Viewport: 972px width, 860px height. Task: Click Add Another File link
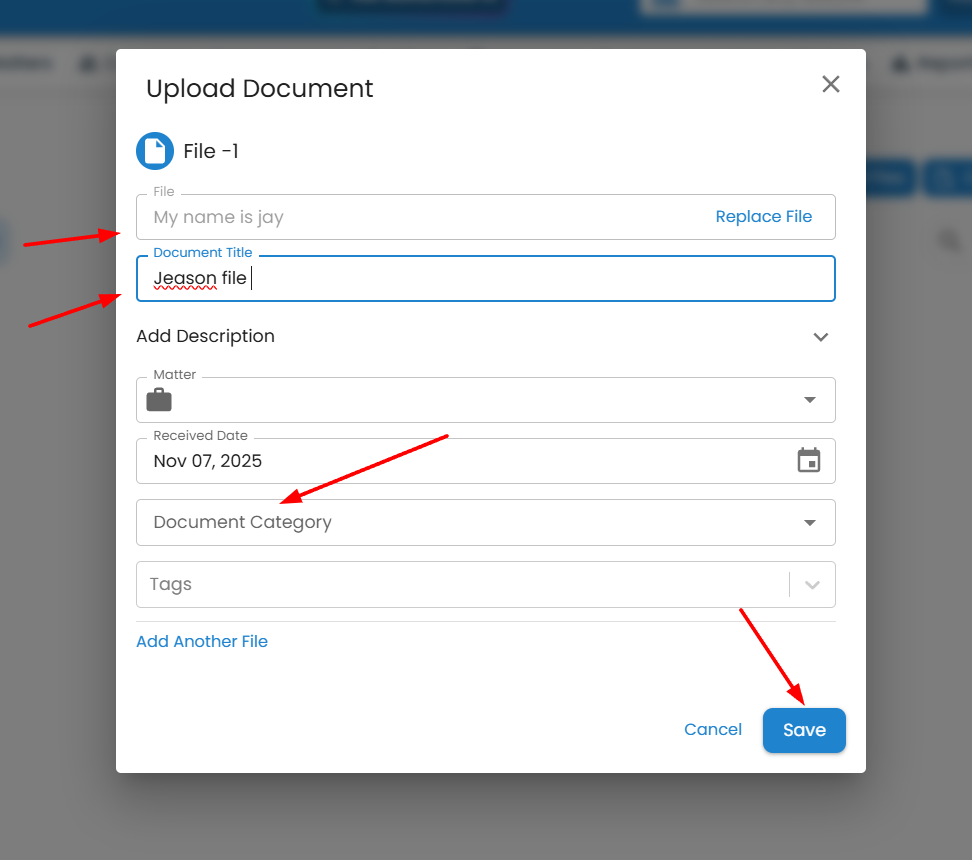(202, 642)
